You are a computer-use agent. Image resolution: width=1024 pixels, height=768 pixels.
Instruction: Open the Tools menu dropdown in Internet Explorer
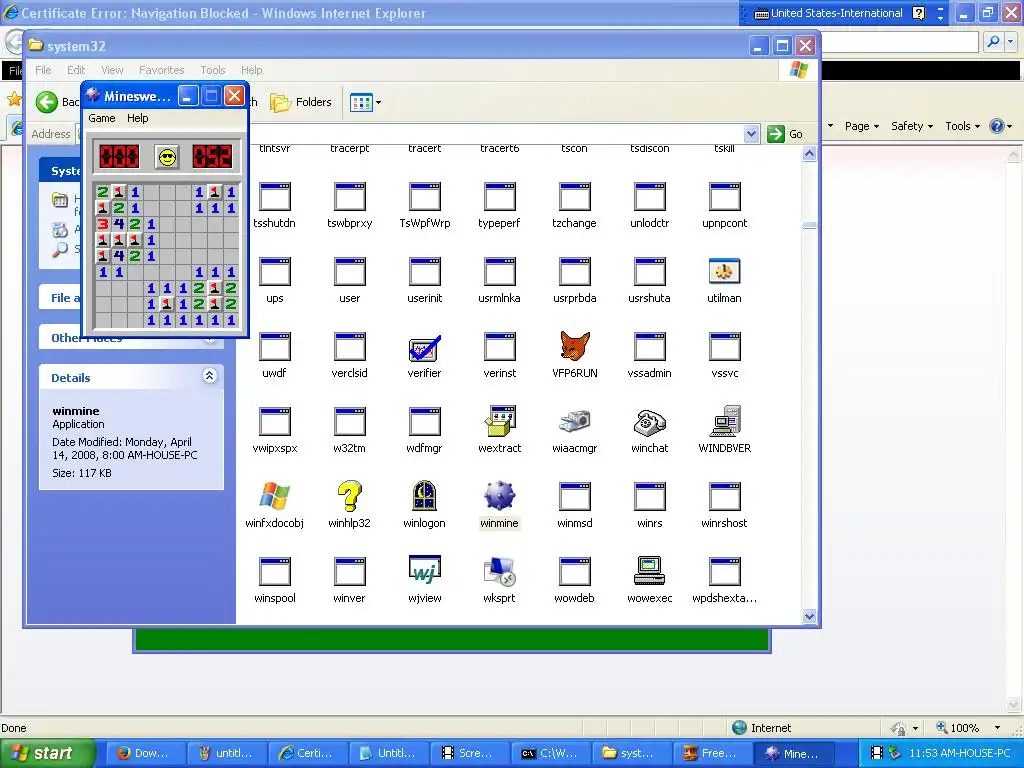[963, 126]
